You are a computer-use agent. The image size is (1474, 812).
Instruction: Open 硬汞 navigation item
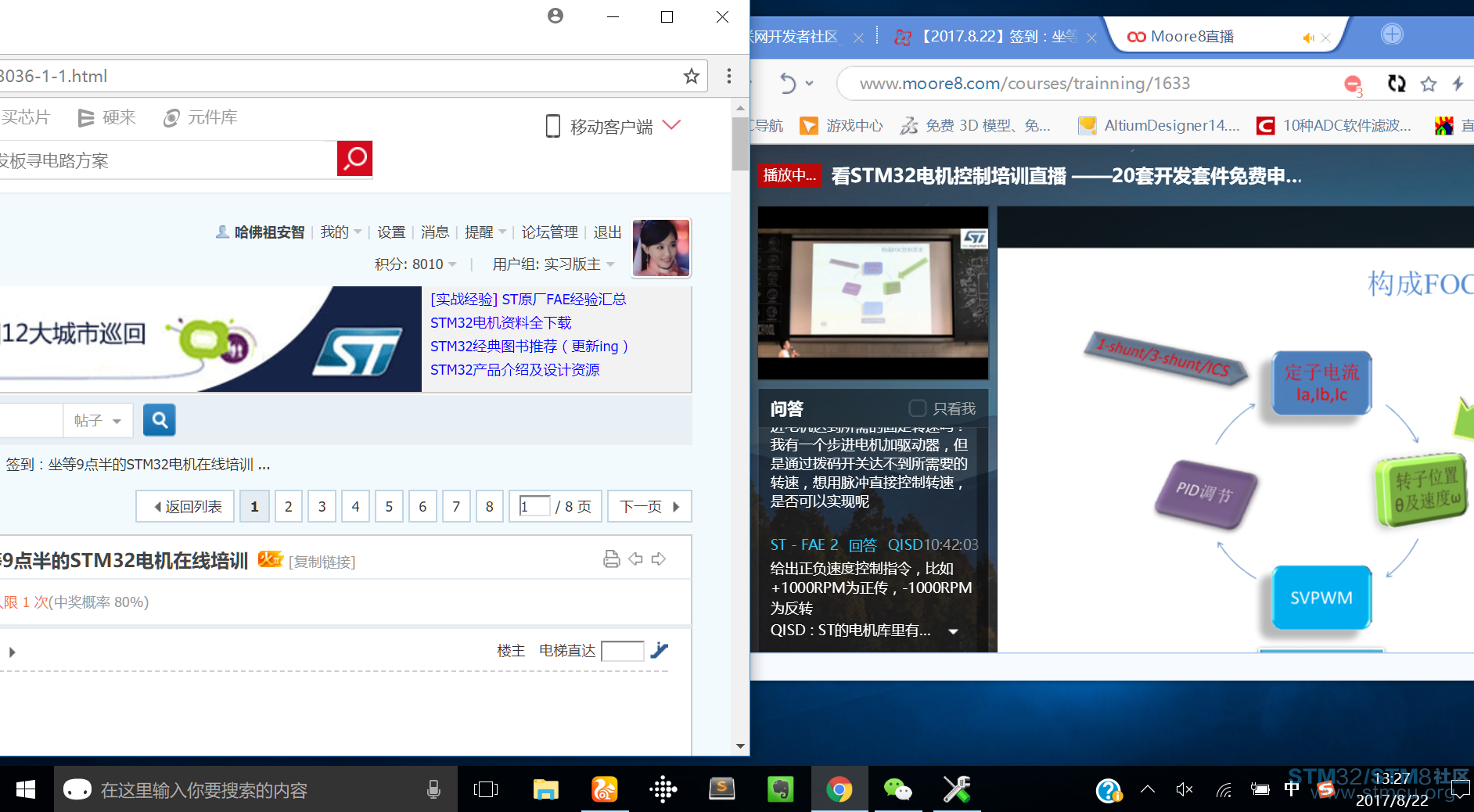[x=107, y=117]
